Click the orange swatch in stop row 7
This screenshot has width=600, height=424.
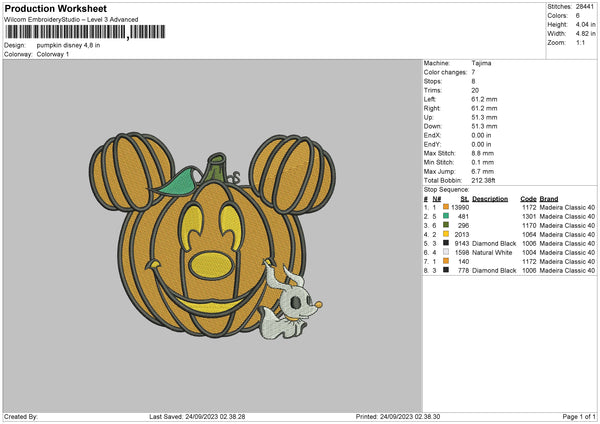coord(446,261)
